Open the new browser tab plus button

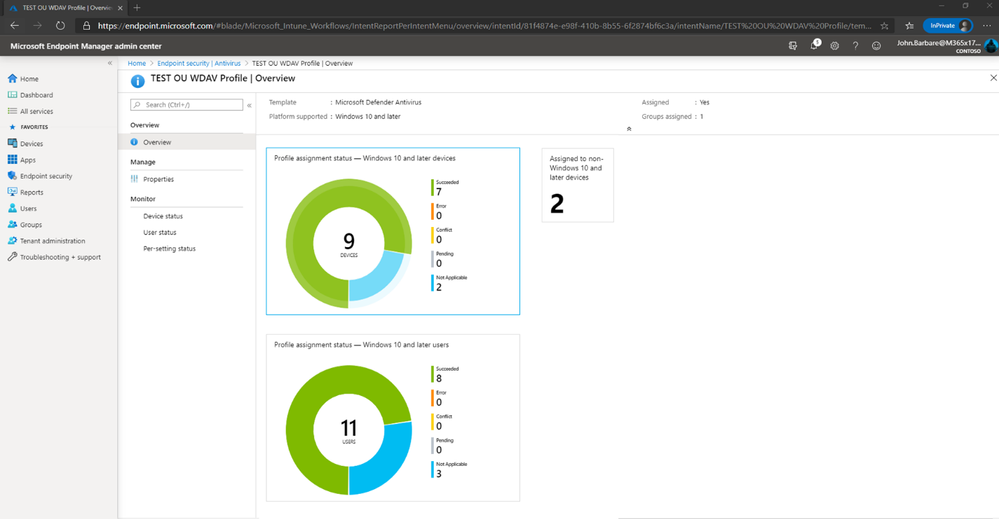(x=136, y=8)
